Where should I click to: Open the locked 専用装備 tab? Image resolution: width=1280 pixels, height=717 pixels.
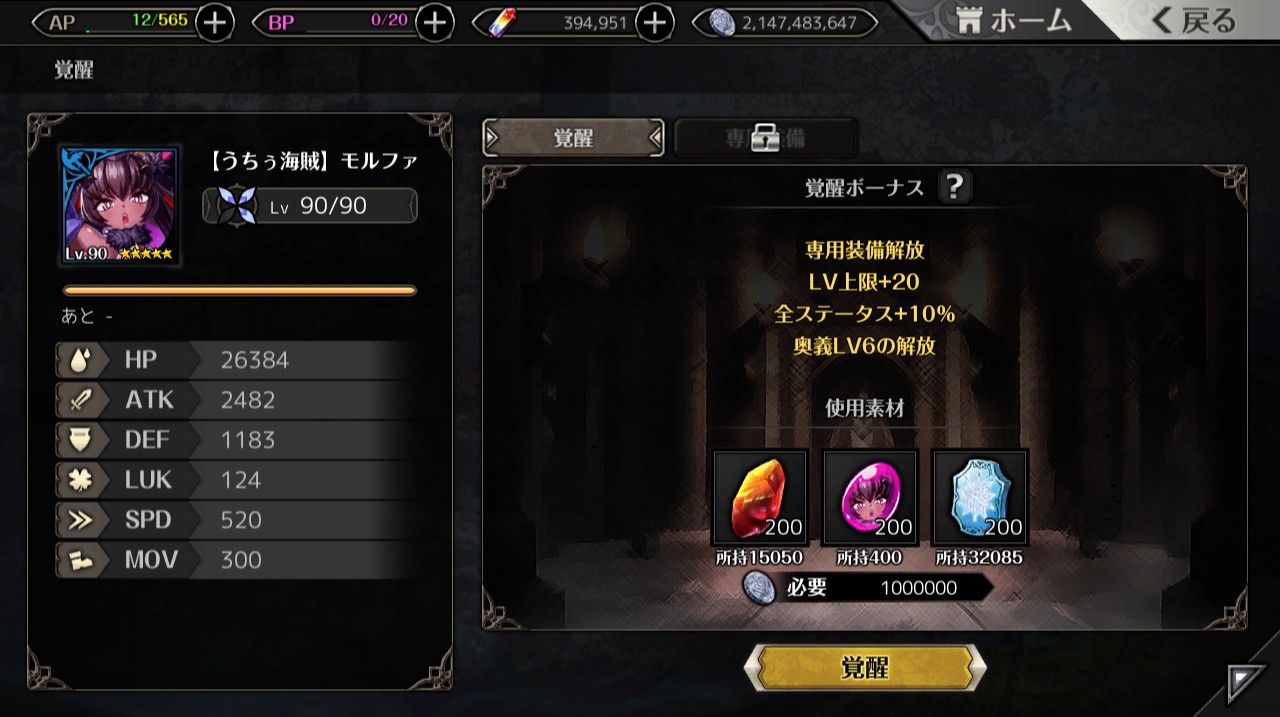coord(766,138)
